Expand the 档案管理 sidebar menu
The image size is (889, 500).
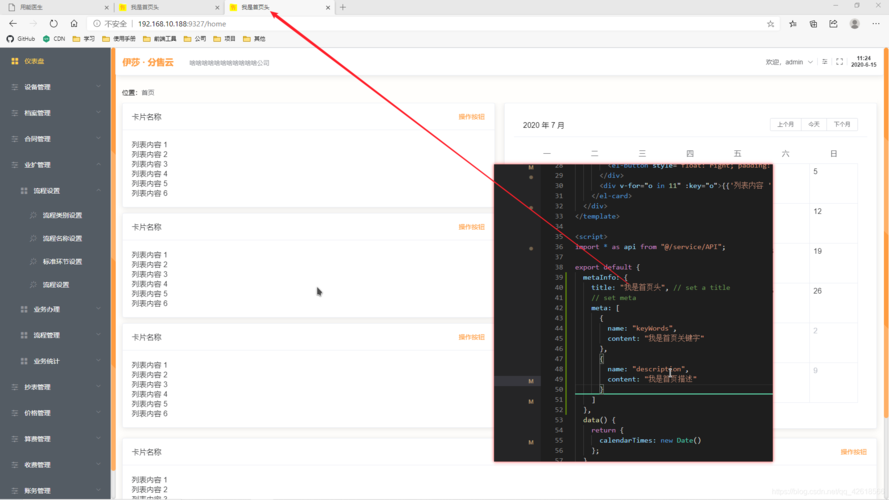[56, 113]
